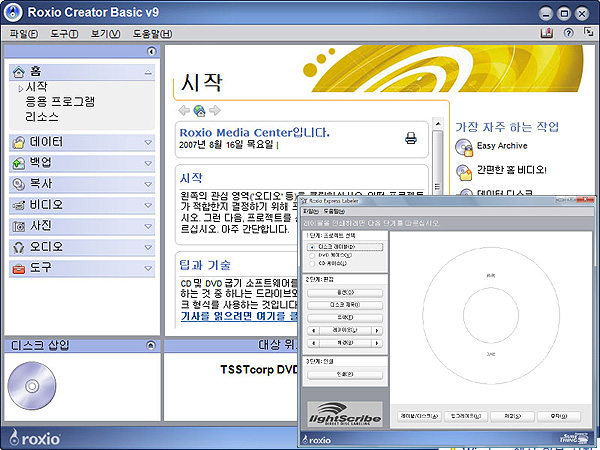Click the 사진 camera icon

[18, 227]
